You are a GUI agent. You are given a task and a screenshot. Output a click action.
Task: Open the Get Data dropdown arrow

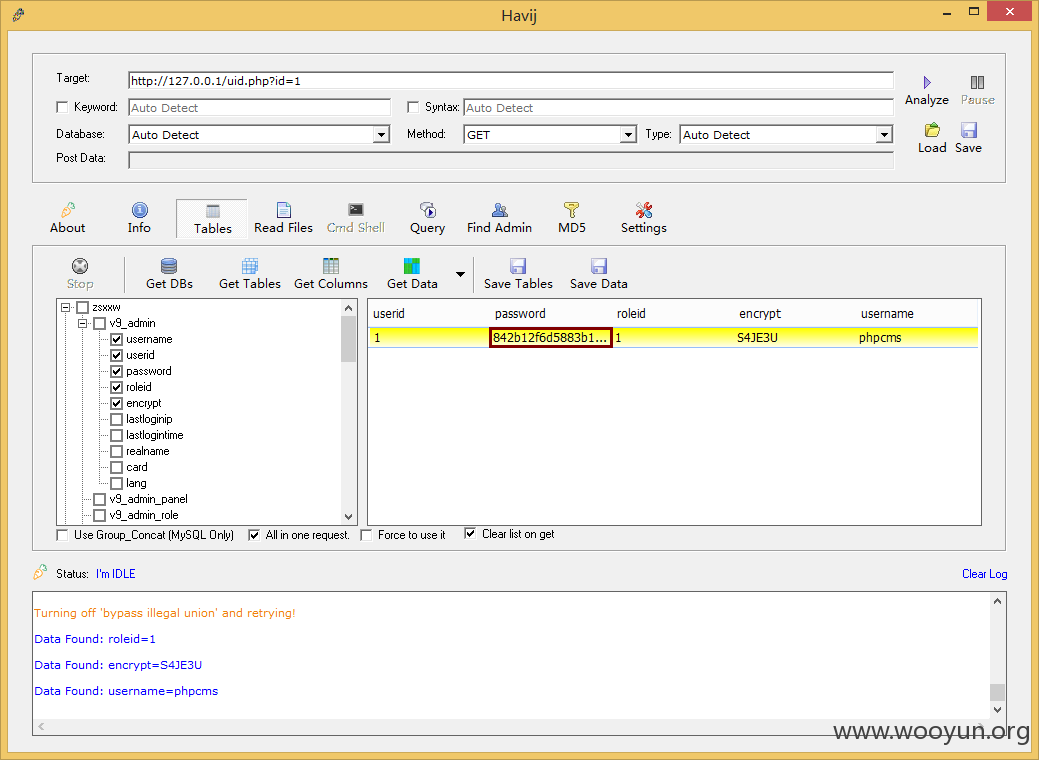point(461,274)
